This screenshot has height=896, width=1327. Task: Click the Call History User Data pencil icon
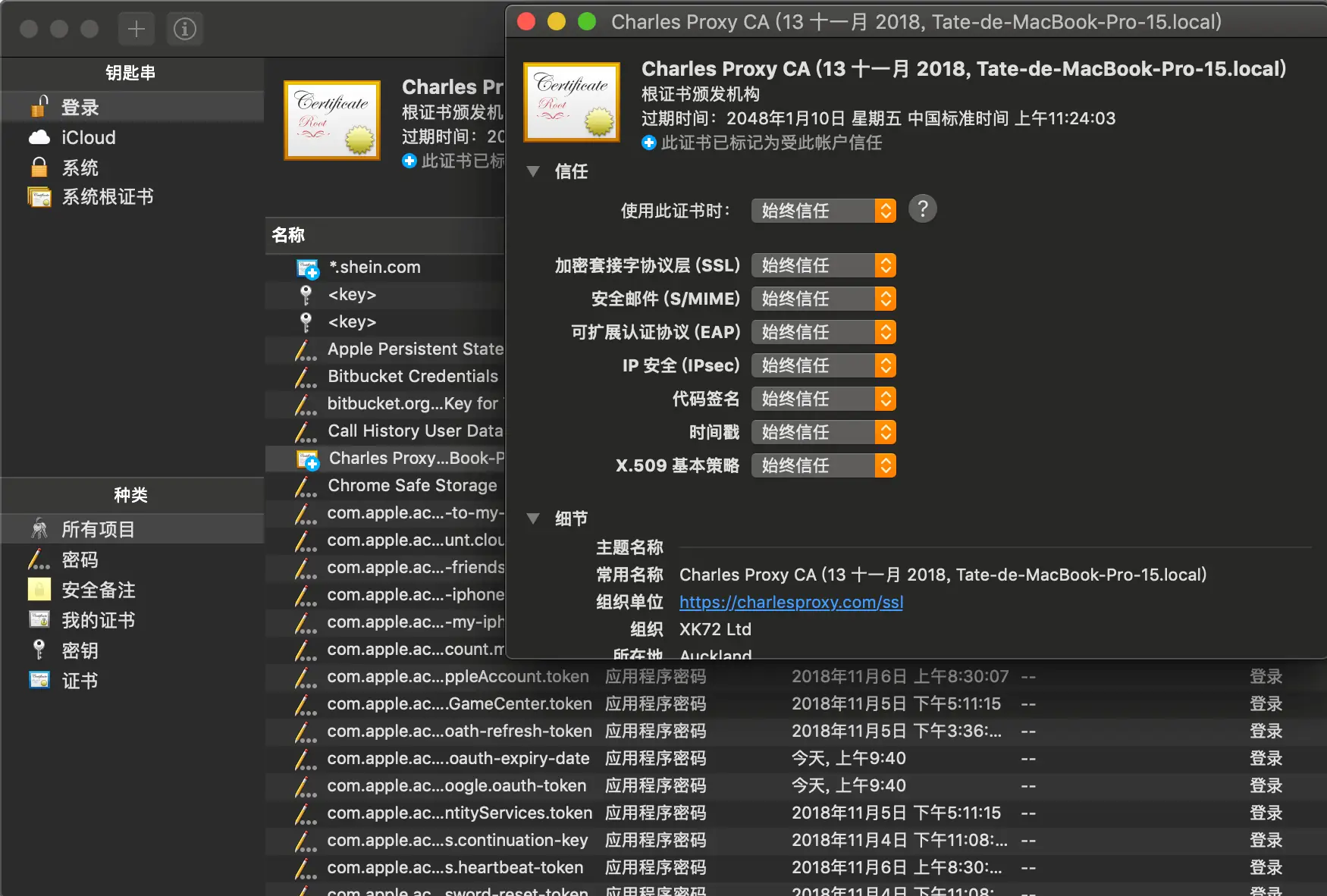306,431
